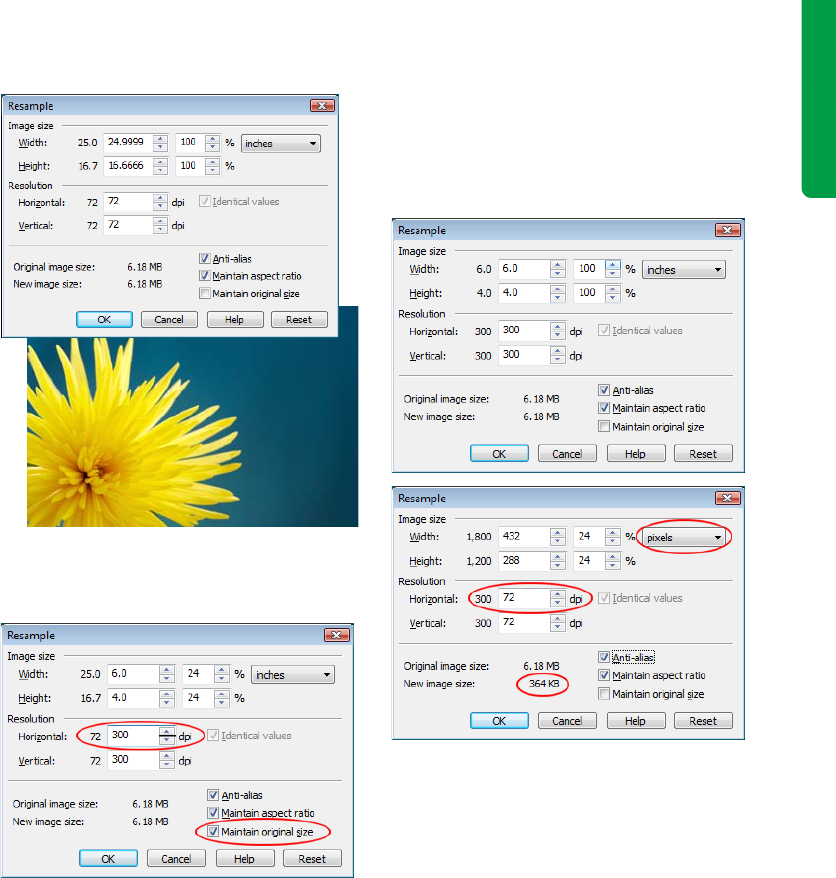Click Reset in the dialog showing width 24.9999

[299, 319]
